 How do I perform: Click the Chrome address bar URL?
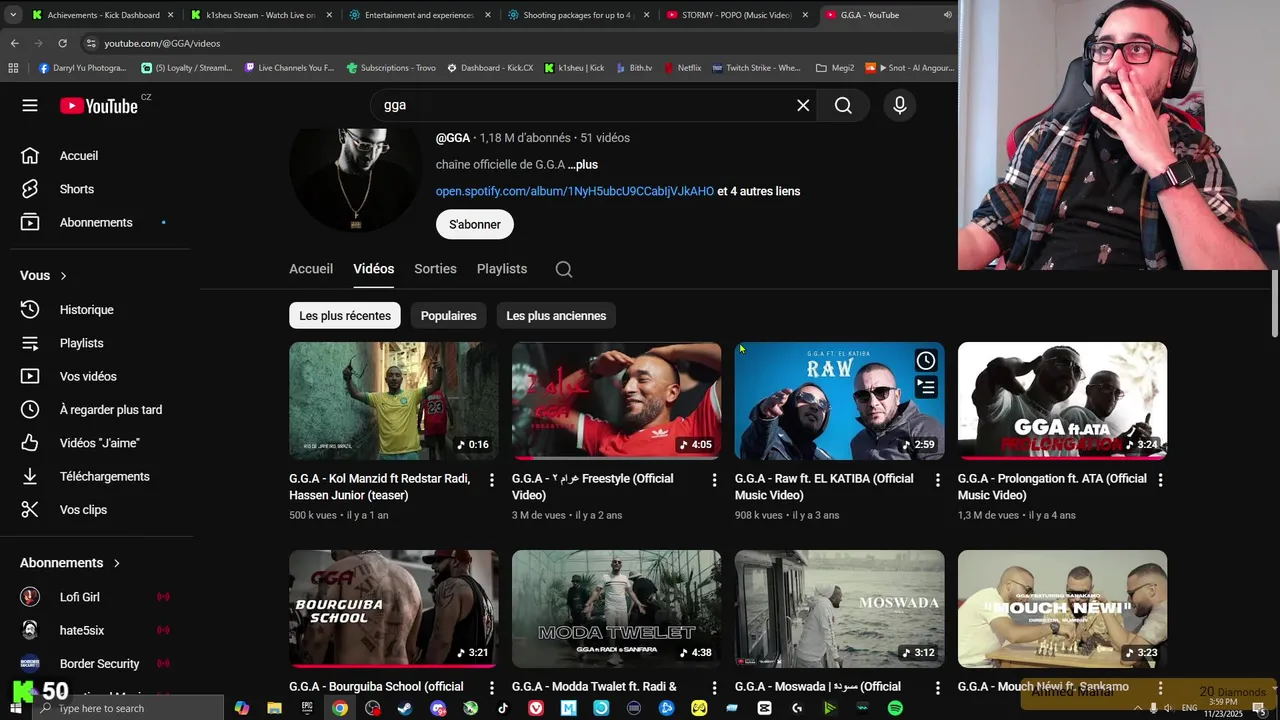pyautogui.click(x=162, y=43)
